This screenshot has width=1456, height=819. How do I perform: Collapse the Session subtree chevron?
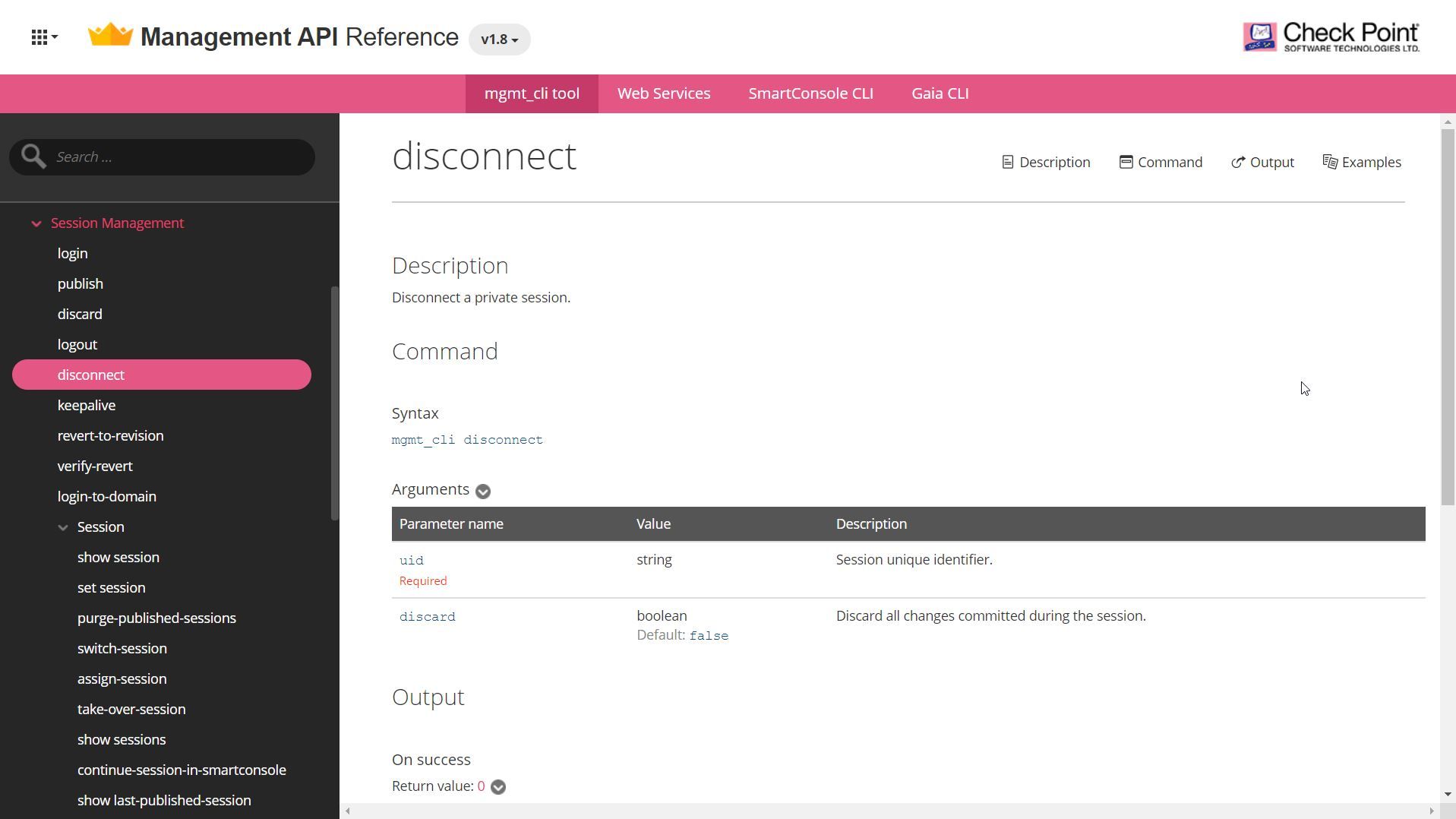tap(64, 527)
